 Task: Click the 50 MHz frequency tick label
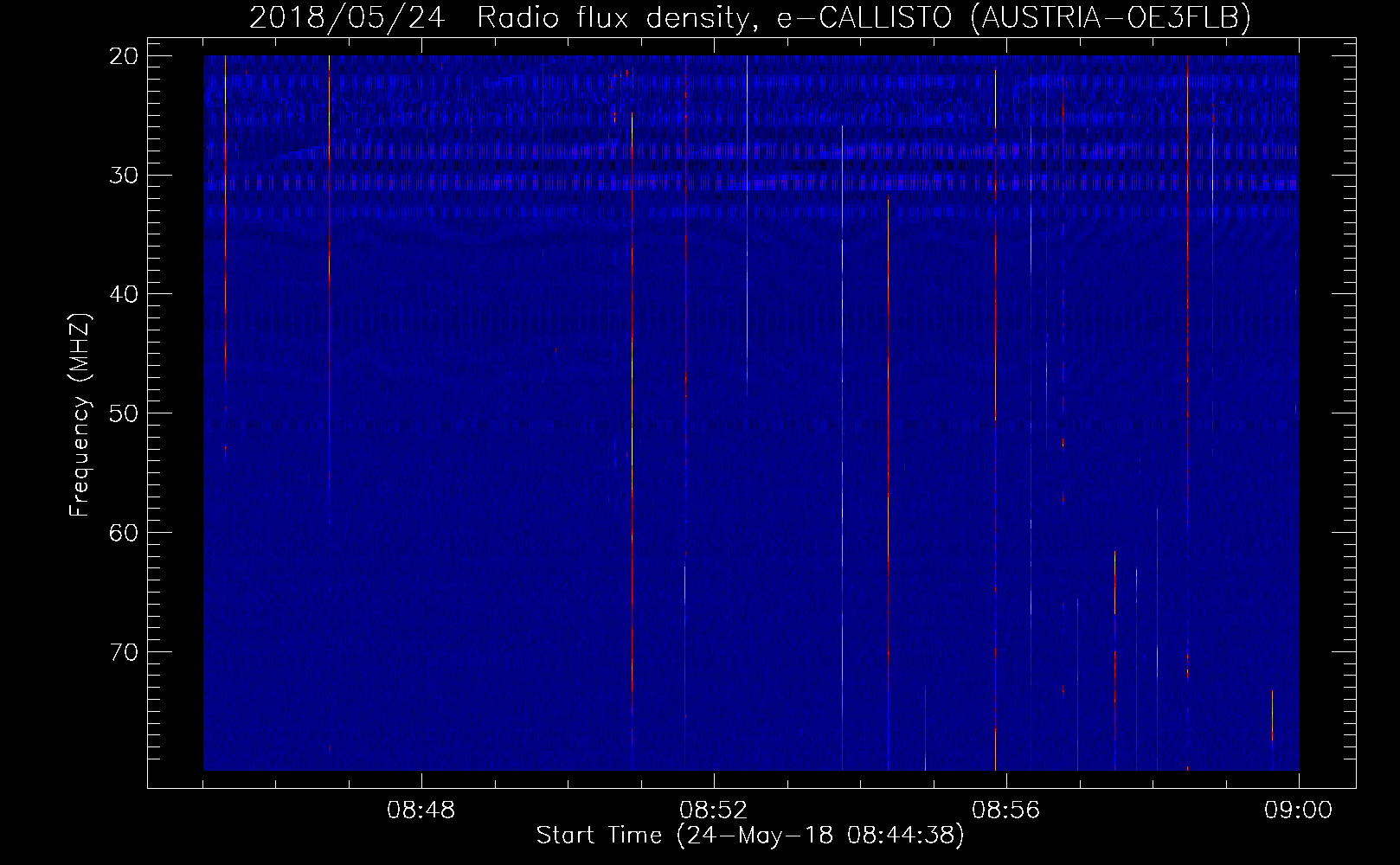click(x=125, y=413)
